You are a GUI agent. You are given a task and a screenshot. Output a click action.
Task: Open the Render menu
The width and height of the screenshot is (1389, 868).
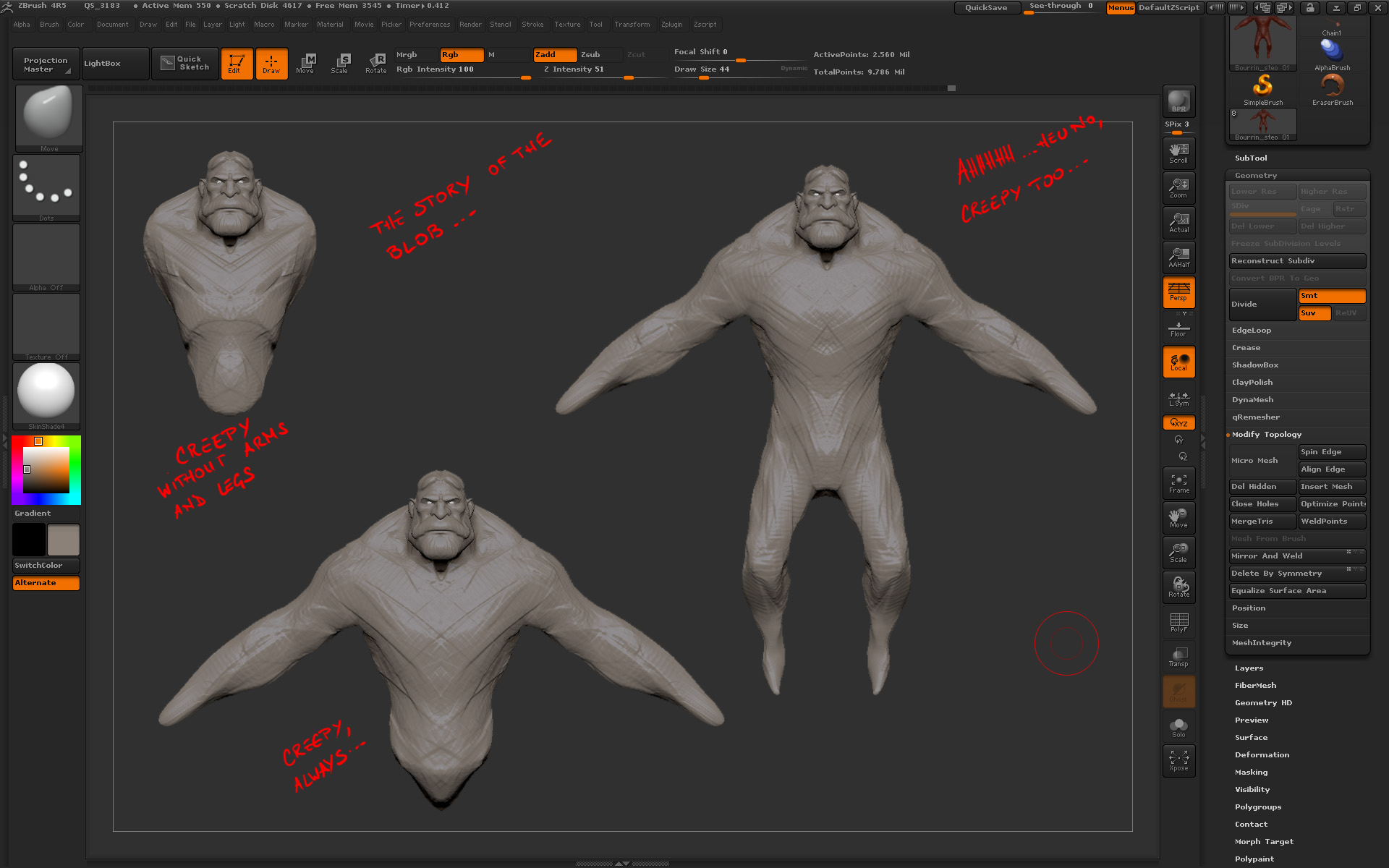(x=470, y=25)
